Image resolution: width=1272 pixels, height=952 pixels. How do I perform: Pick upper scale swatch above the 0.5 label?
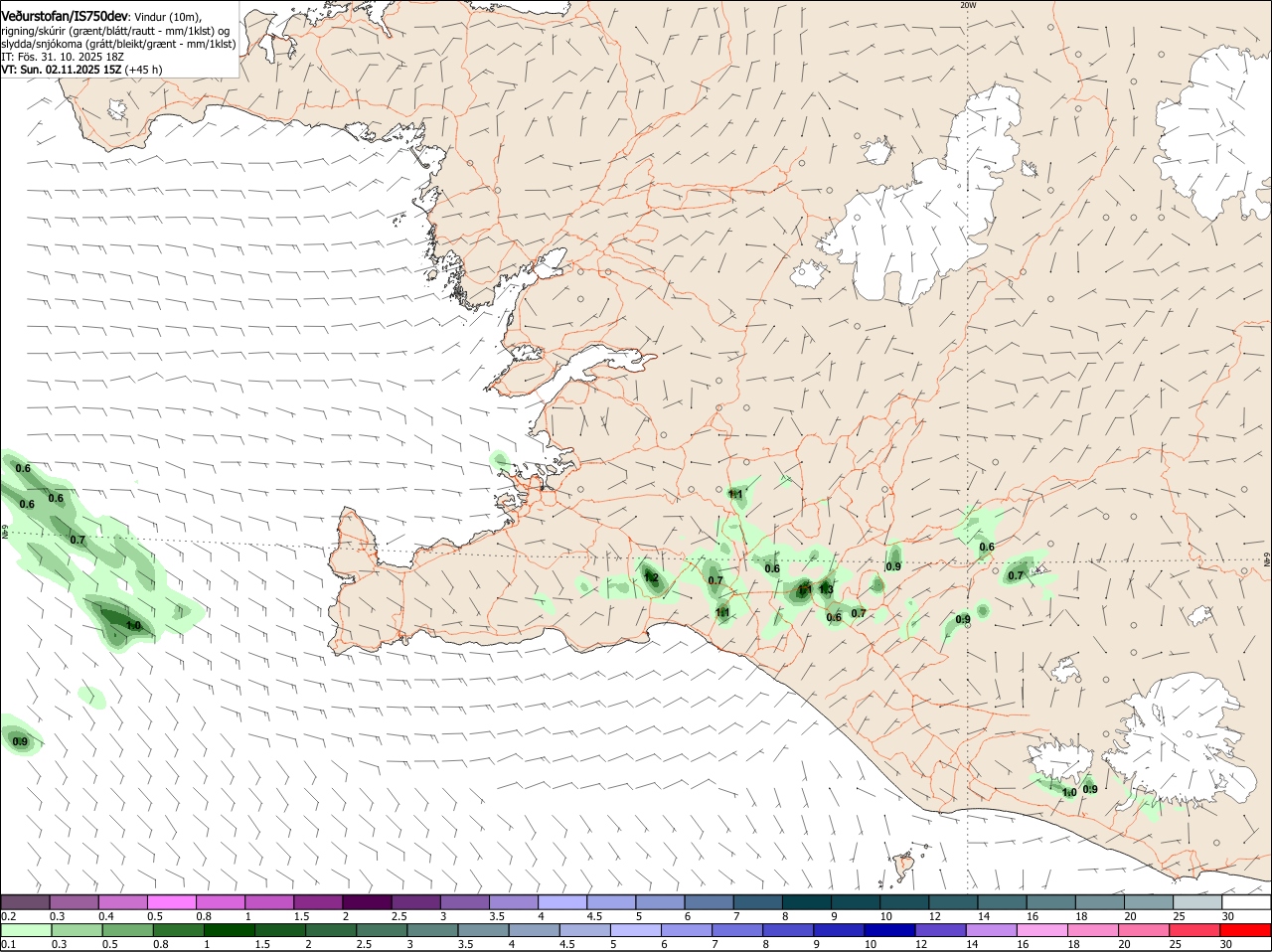pos(171,901)
